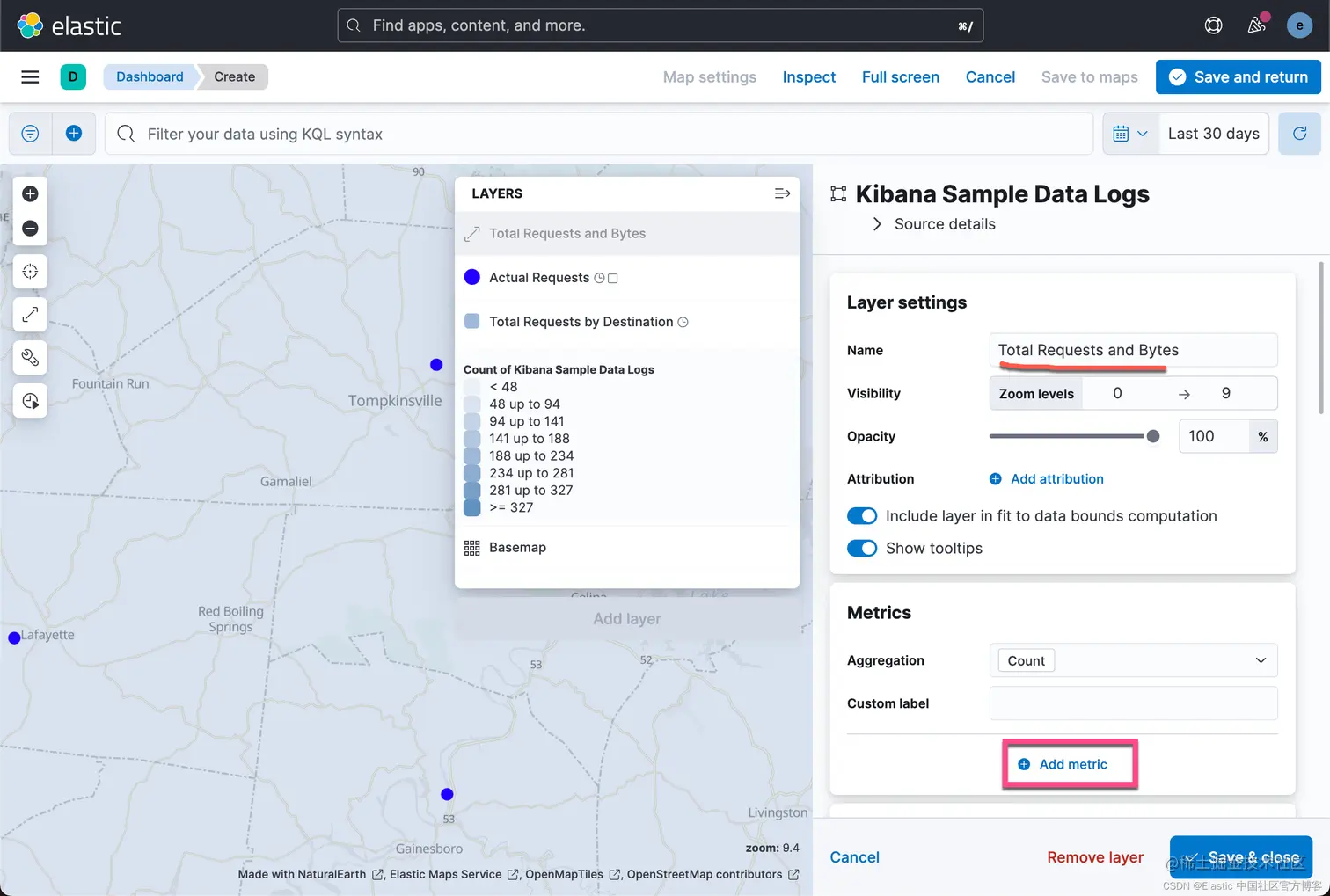This screenshot has height=896, width=1330.
Task: Open the newsfeed celebration icon
Action: coord(1257,25)
